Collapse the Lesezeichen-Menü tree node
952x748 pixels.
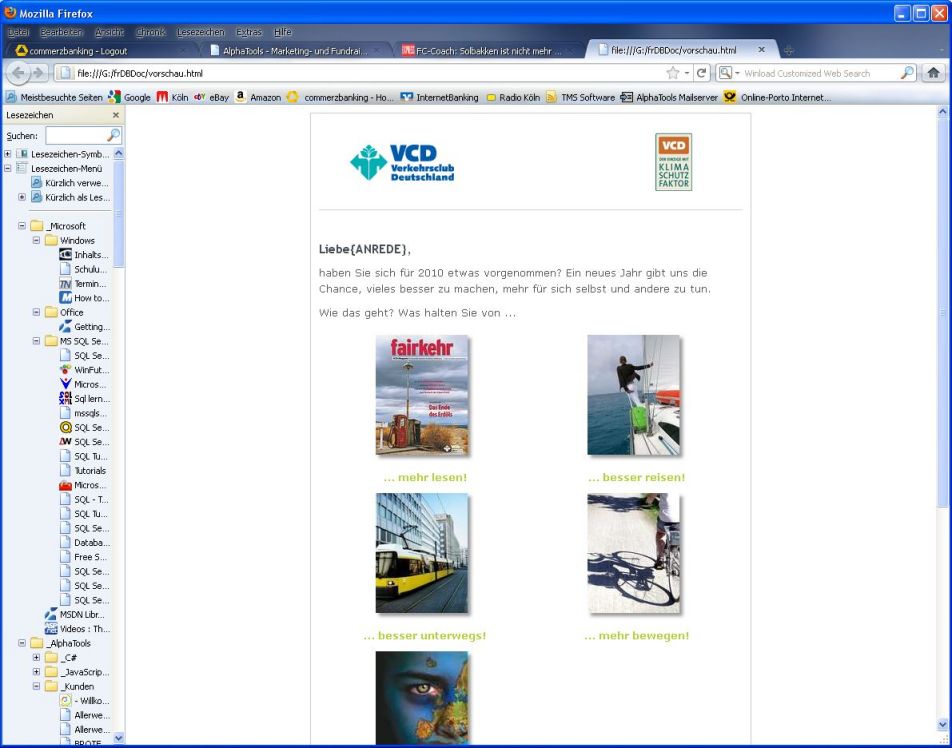point(7,169)
